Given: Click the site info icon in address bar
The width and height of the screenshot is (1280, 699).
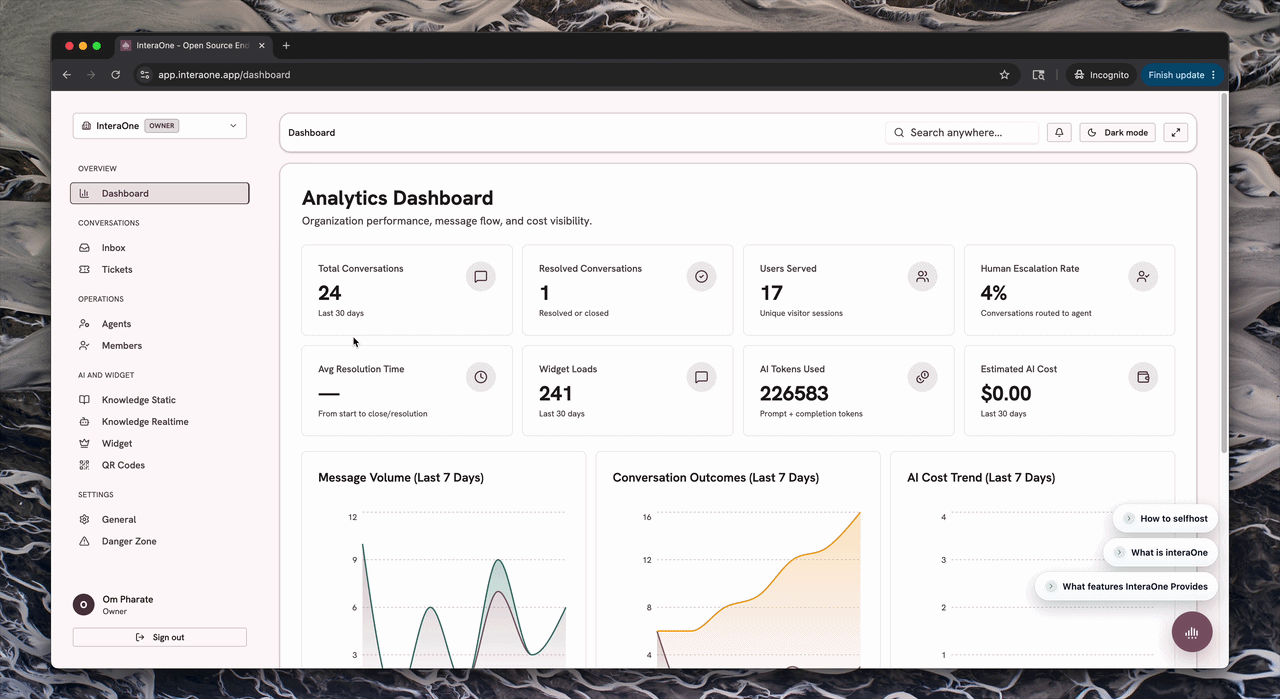Looking at the screenshot, I should pos(144,75).
